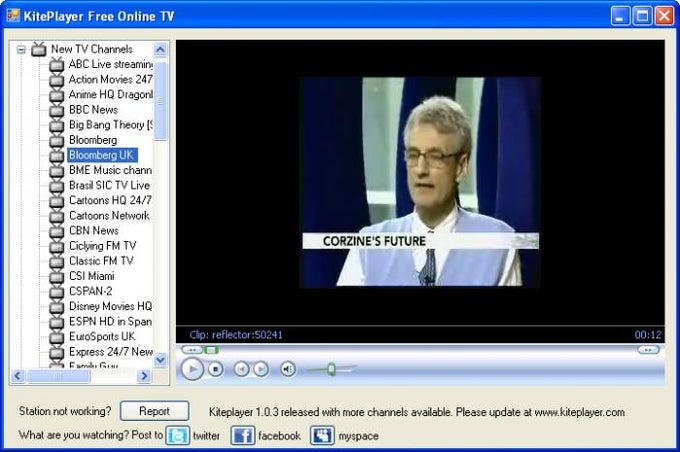Pick the Cartoons Network channel
This screenshot has width=680, height=452.
tap(109, 216)
